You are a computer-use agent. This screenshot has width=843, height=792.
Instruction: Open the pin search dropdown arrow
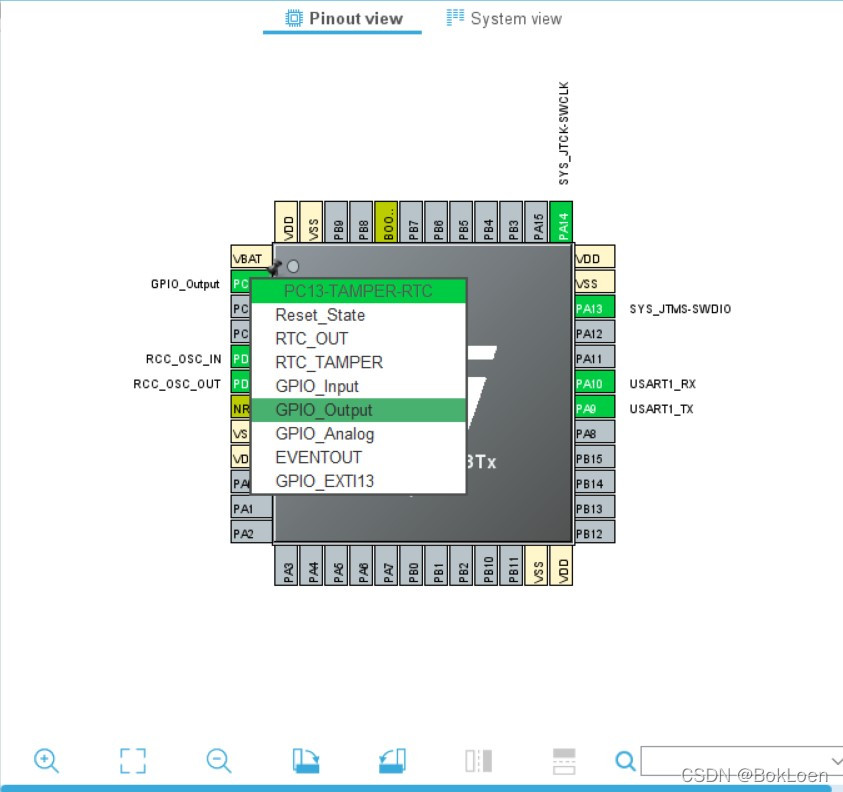point(837,760)
